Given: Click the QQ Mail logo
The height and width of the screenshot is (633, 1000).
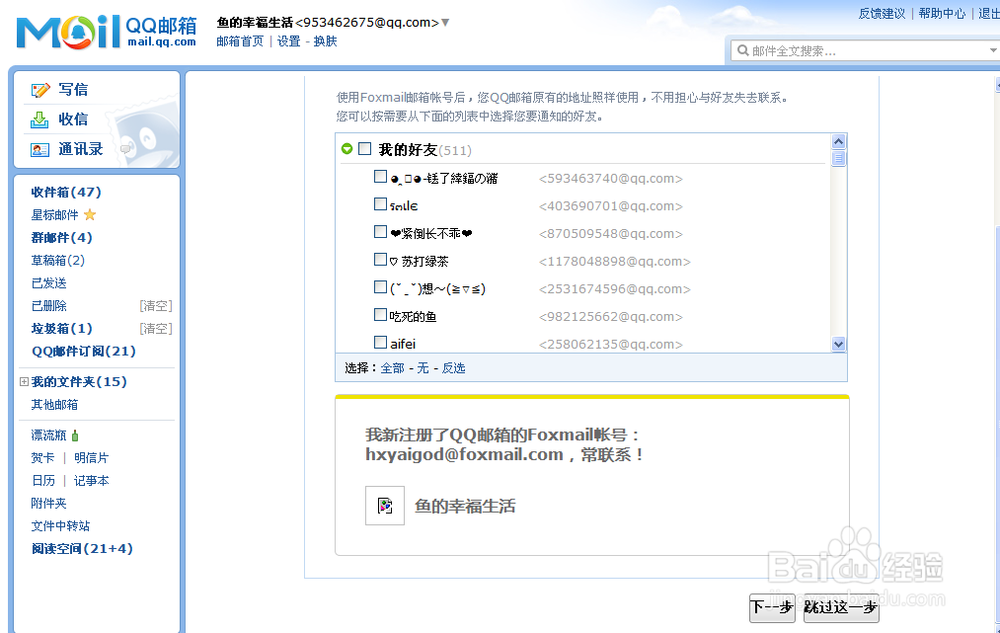Looking at the screenshot, I should click(x=107, y=32).
